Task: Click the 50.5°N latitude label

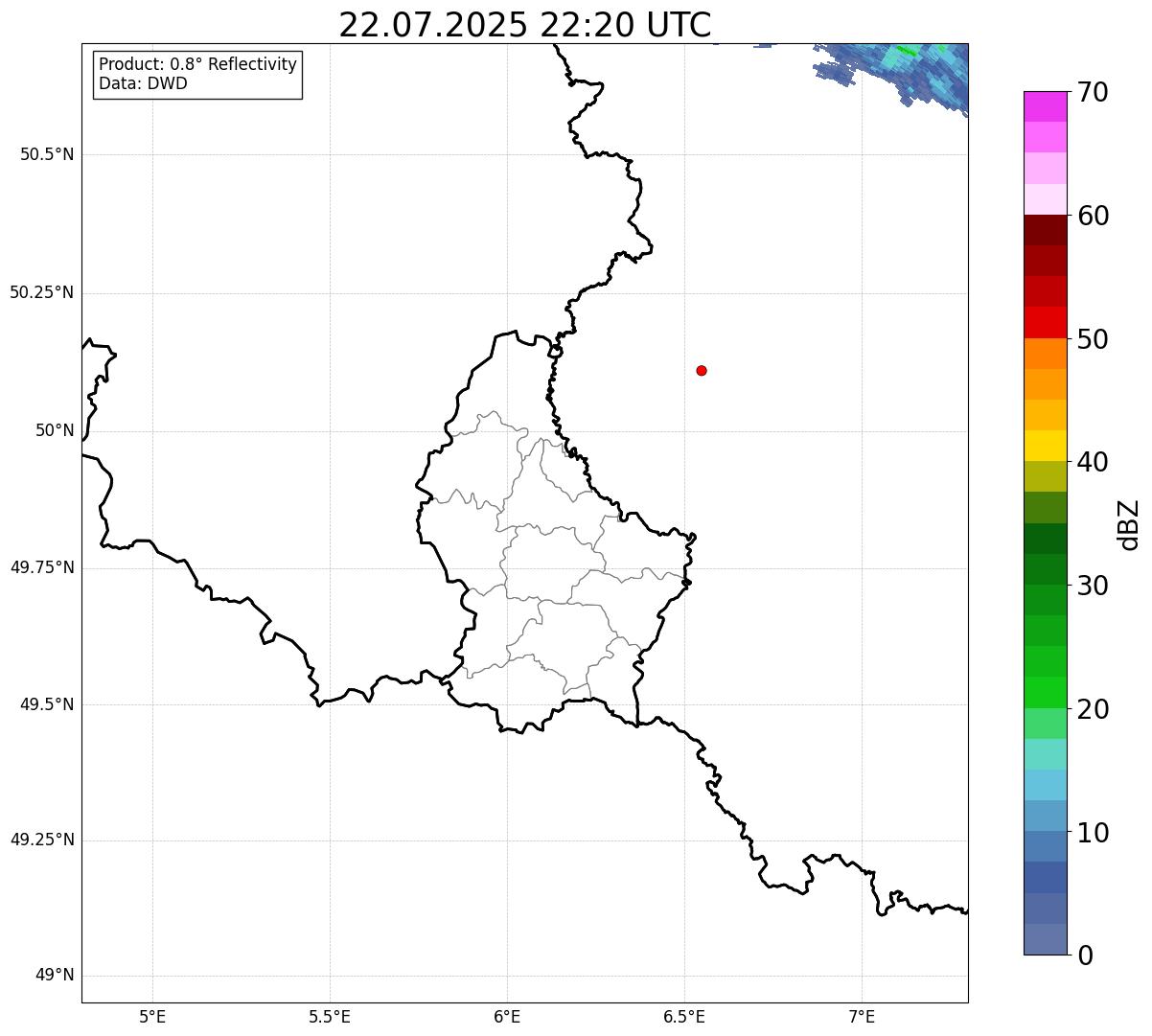Action: coord(47,154)
